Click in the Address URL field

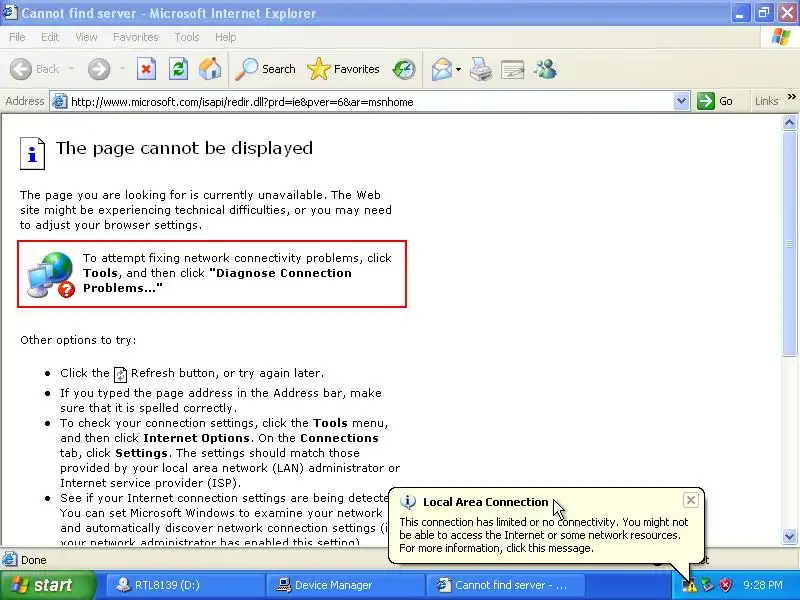click(x=371, y=102)
